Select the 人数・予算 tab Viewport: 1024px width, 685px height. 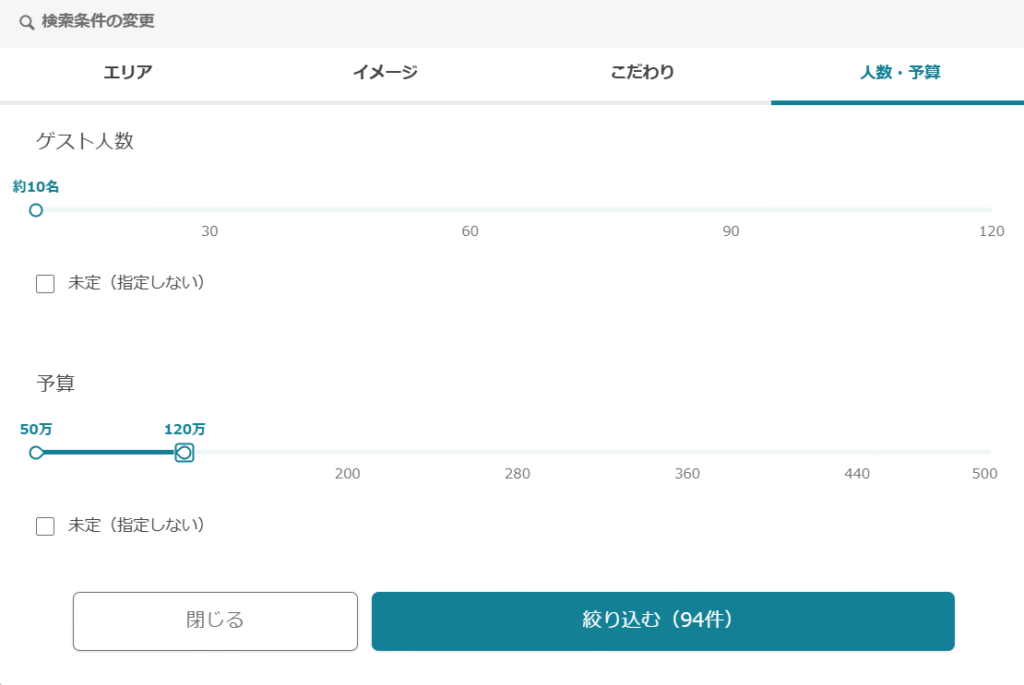[899, 72]
